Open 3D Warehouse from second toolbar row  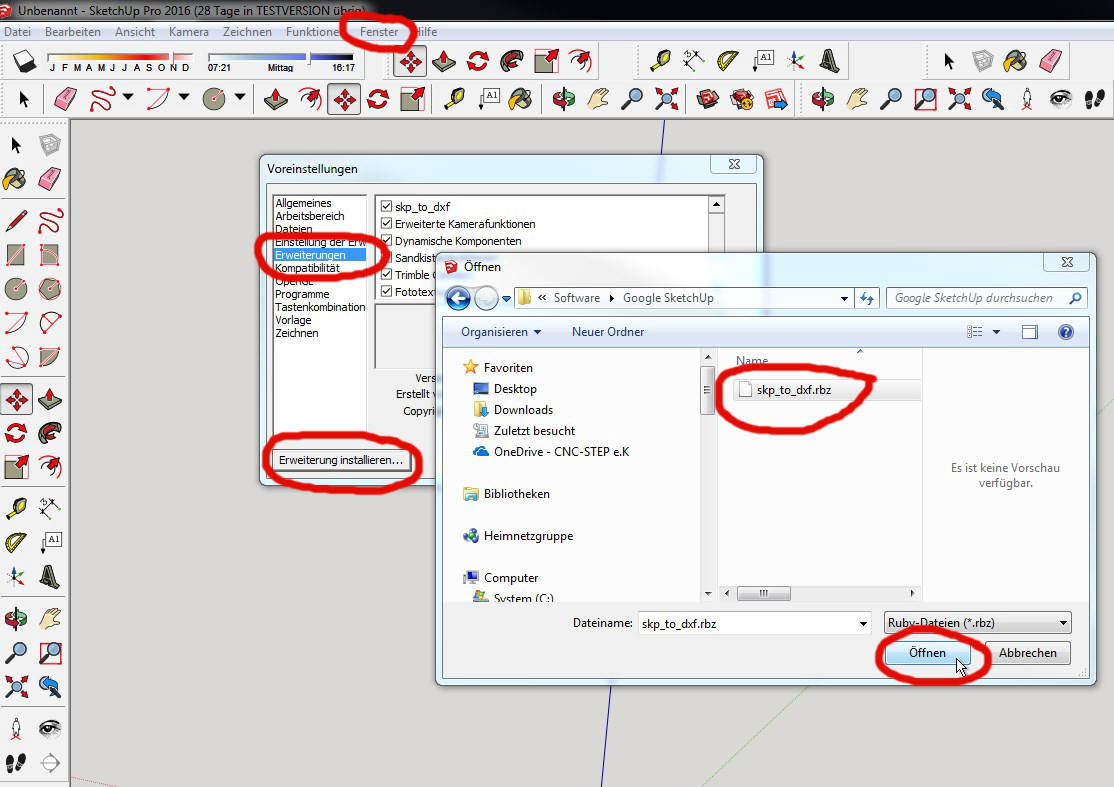point(708,99)
